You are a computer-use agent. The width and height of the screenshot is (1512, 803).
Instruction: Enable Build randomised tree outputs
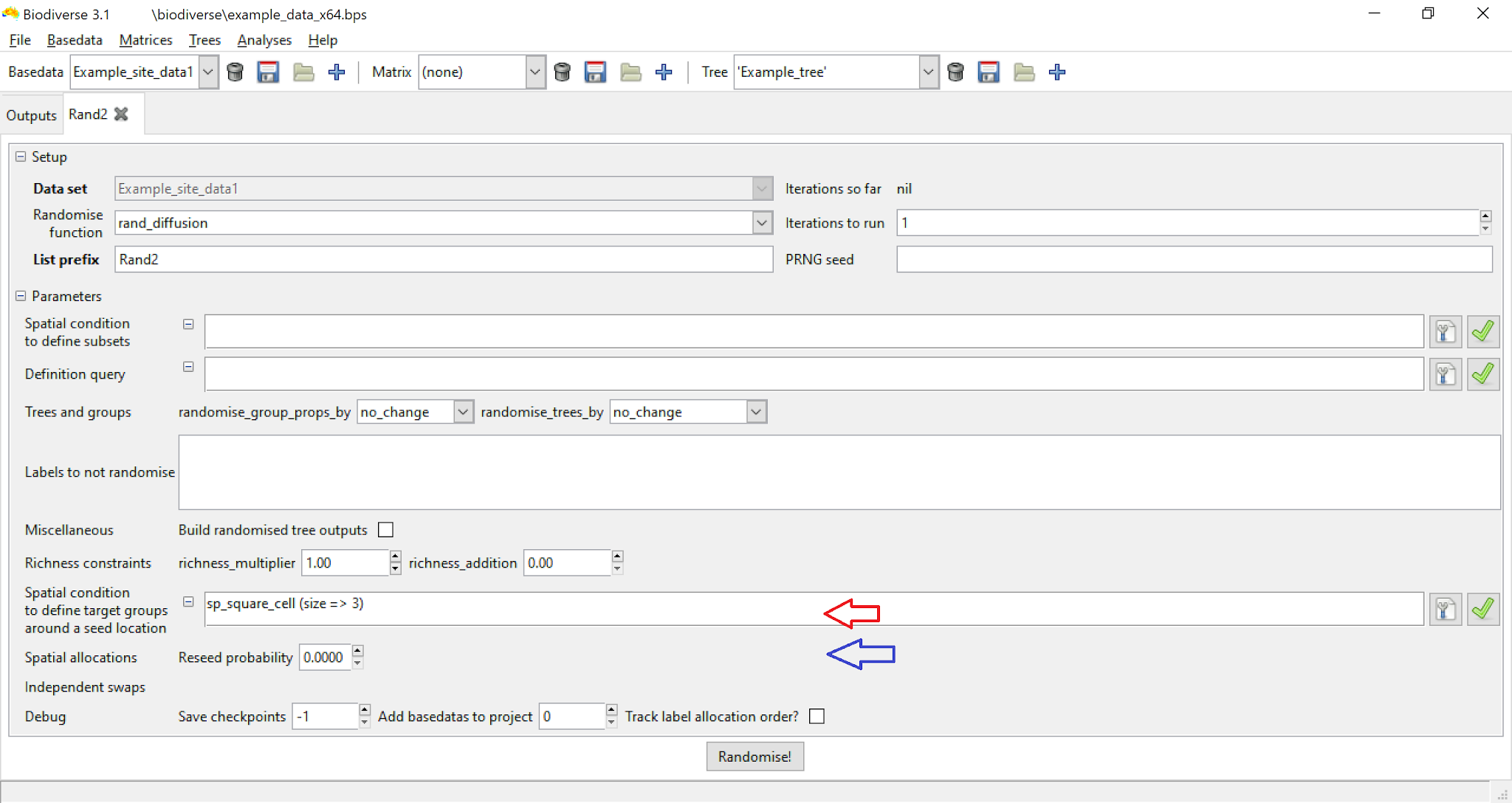pyautogui.click(x=385, y=529)
